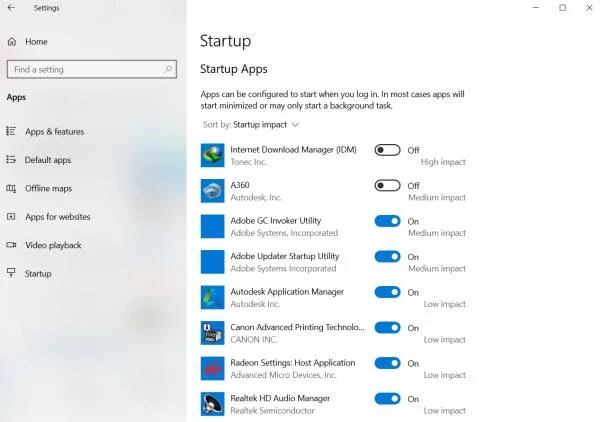The image size is (600, 422).
Task: Click the Offline maps icon
Action: coord(11,188)
